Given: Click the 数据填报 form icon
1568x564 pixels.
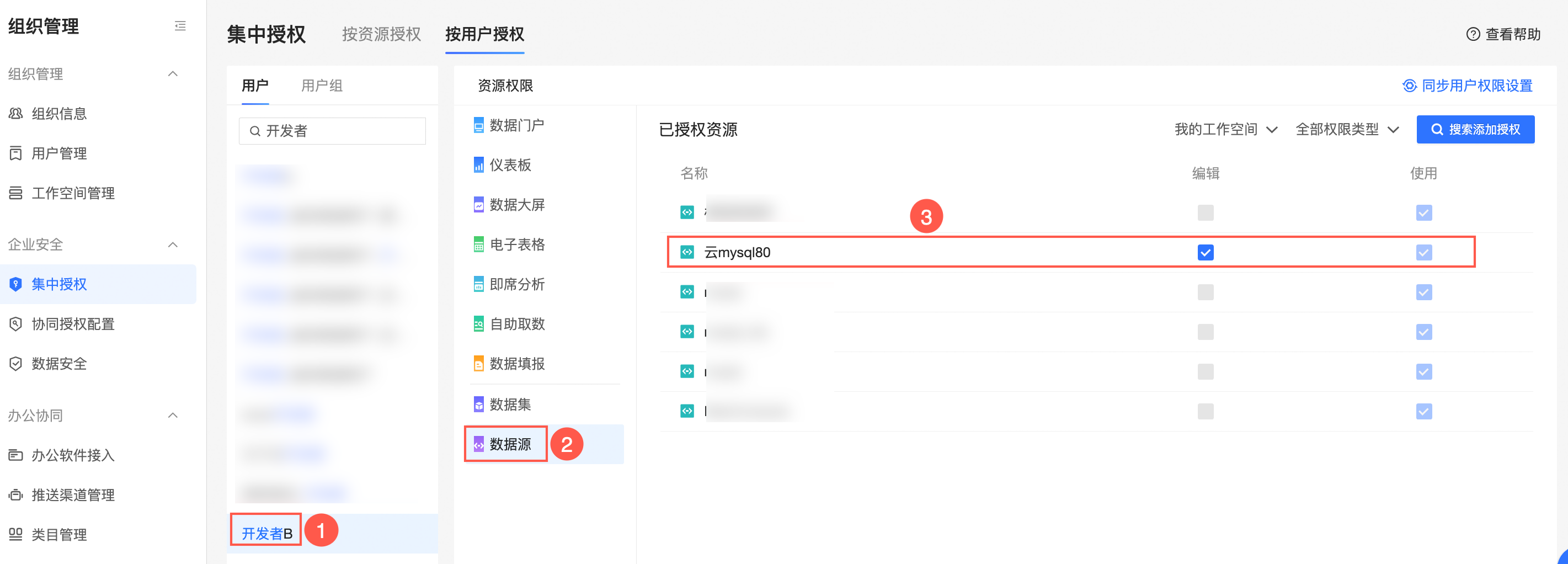Looking at the screenshot, I should [478, 364].
